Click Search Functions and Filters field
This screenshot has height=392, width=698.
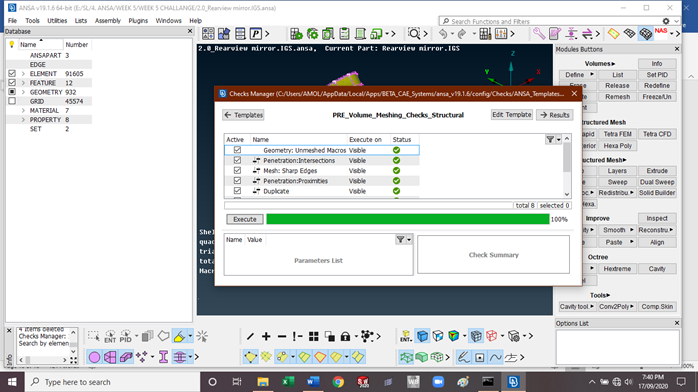click(556, 21)
